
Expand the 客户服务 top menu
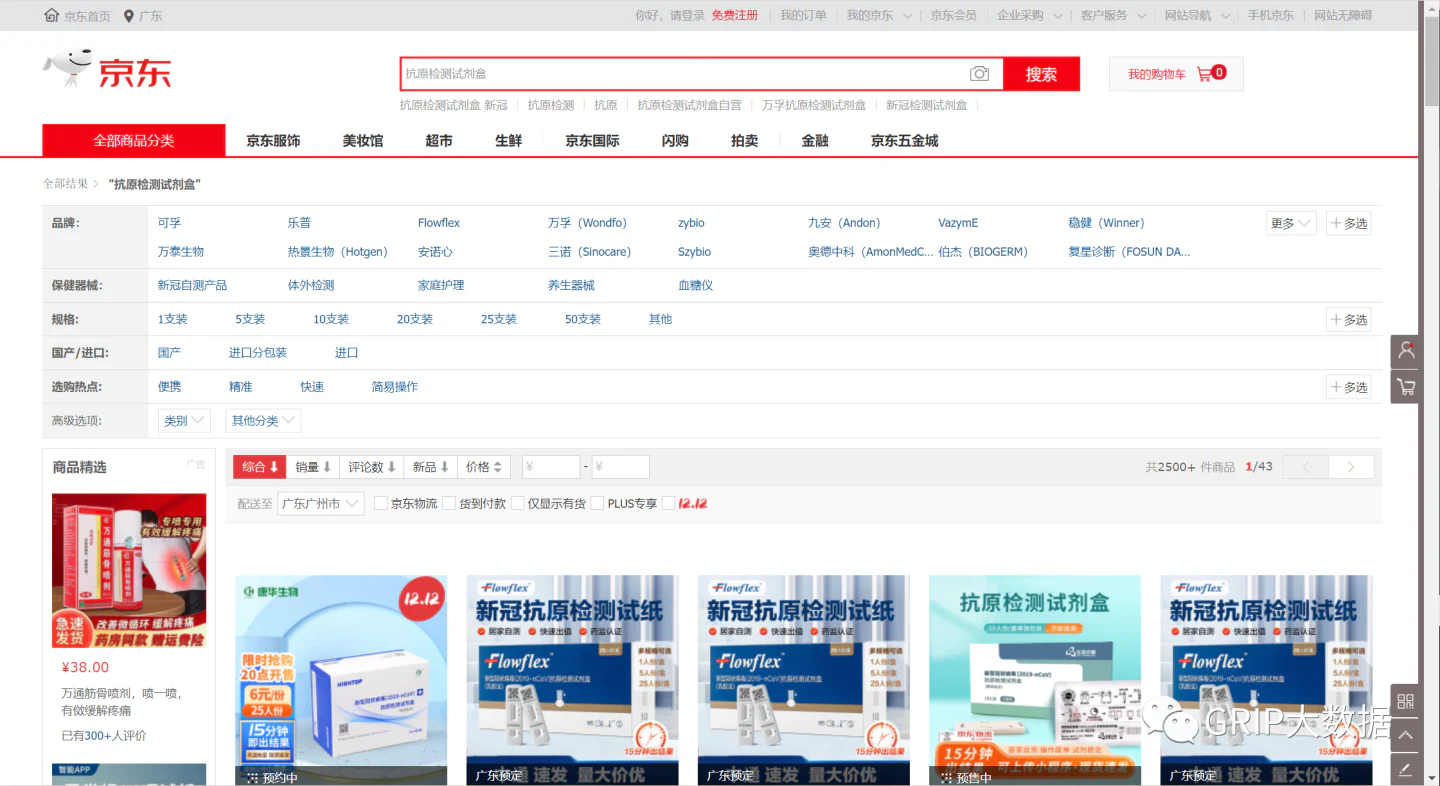coord(1113,15)
